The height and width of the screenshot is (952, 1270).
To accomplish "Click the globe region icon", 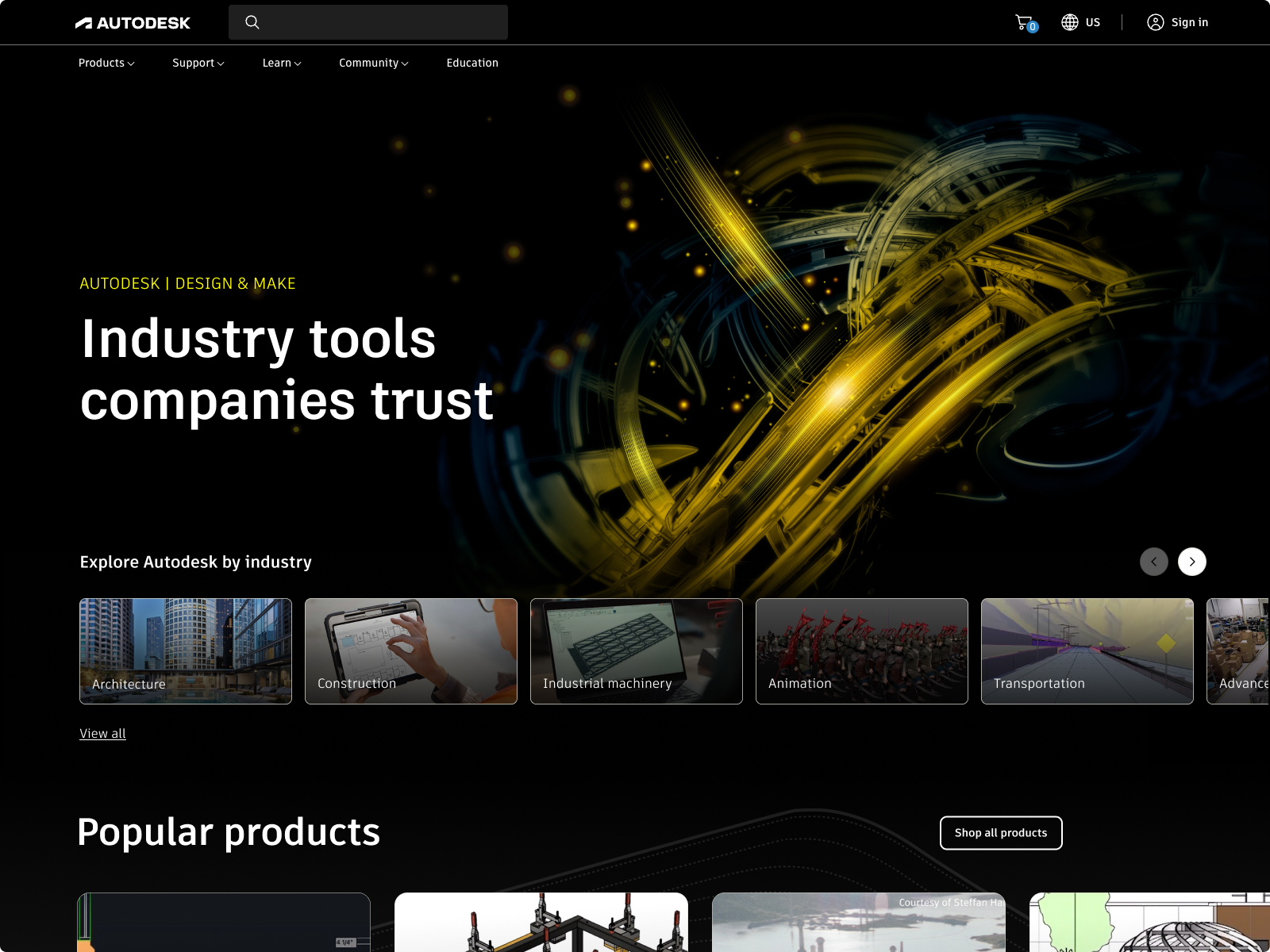I will coord(1070,22).
